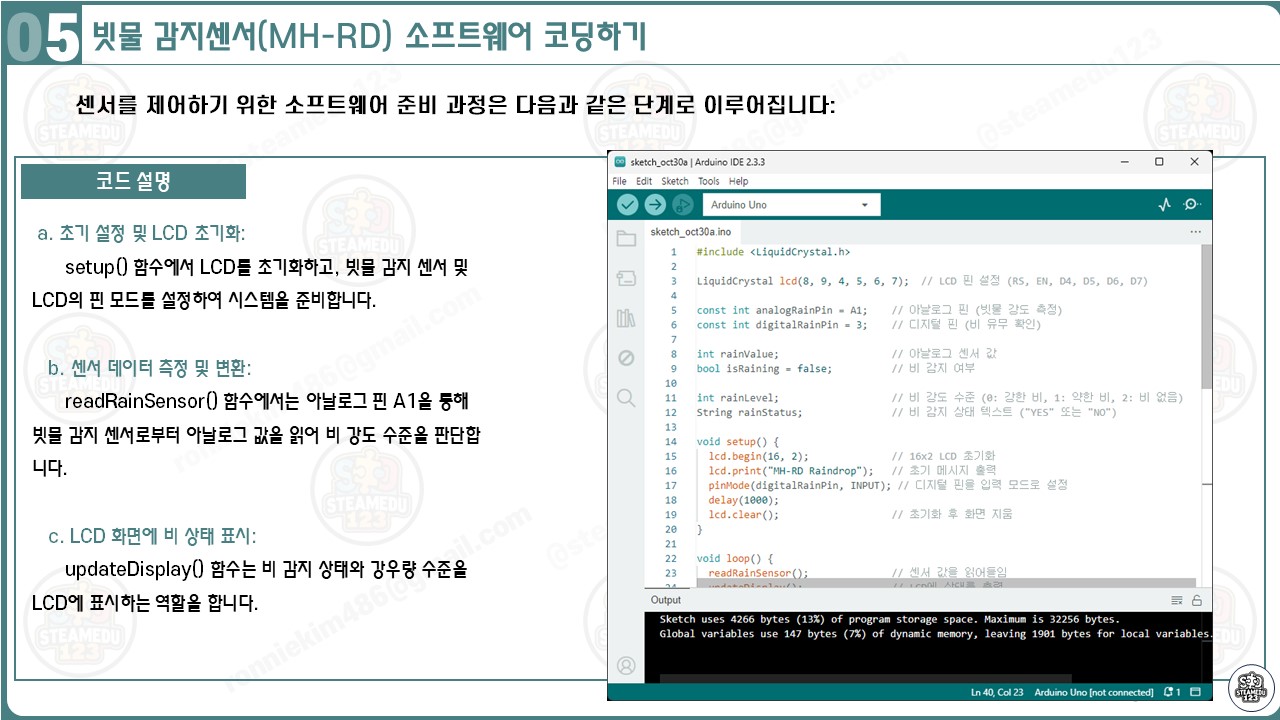Open the Serial Monitor

pyautogui.click(x=1191, y=205)
